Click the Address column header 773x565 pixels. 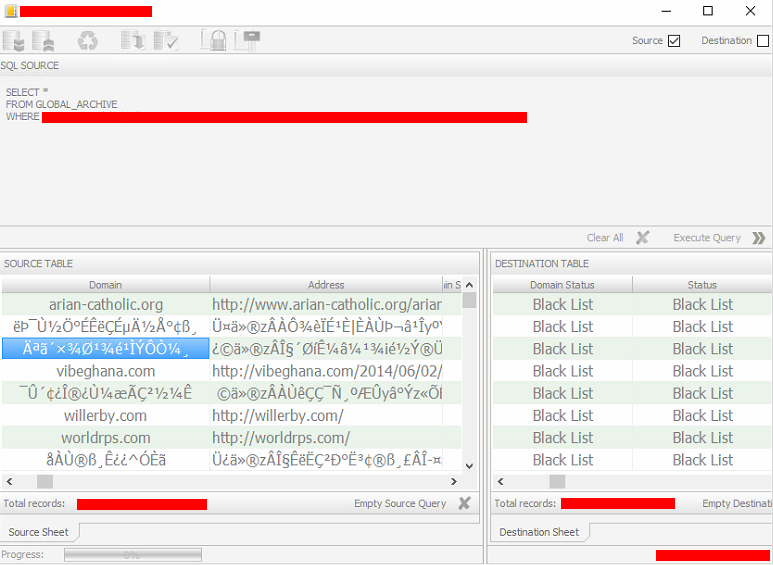(x=326, y=285)
